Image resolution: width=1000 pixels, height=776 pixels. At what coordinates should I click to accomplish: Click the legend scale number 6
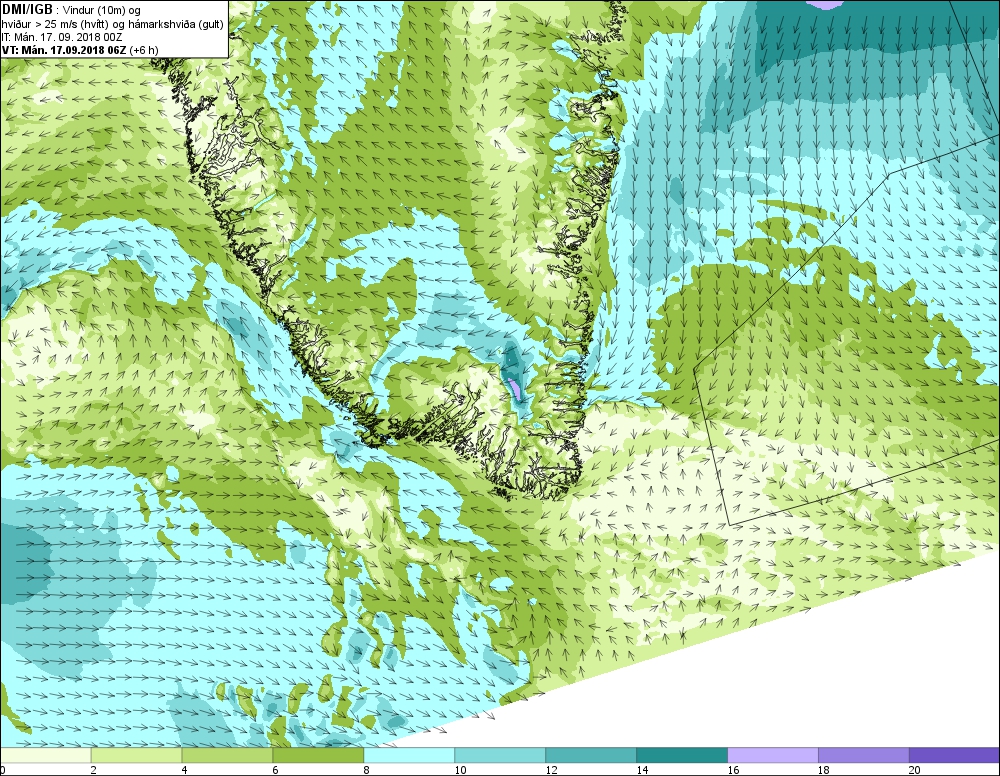point(276,770)
